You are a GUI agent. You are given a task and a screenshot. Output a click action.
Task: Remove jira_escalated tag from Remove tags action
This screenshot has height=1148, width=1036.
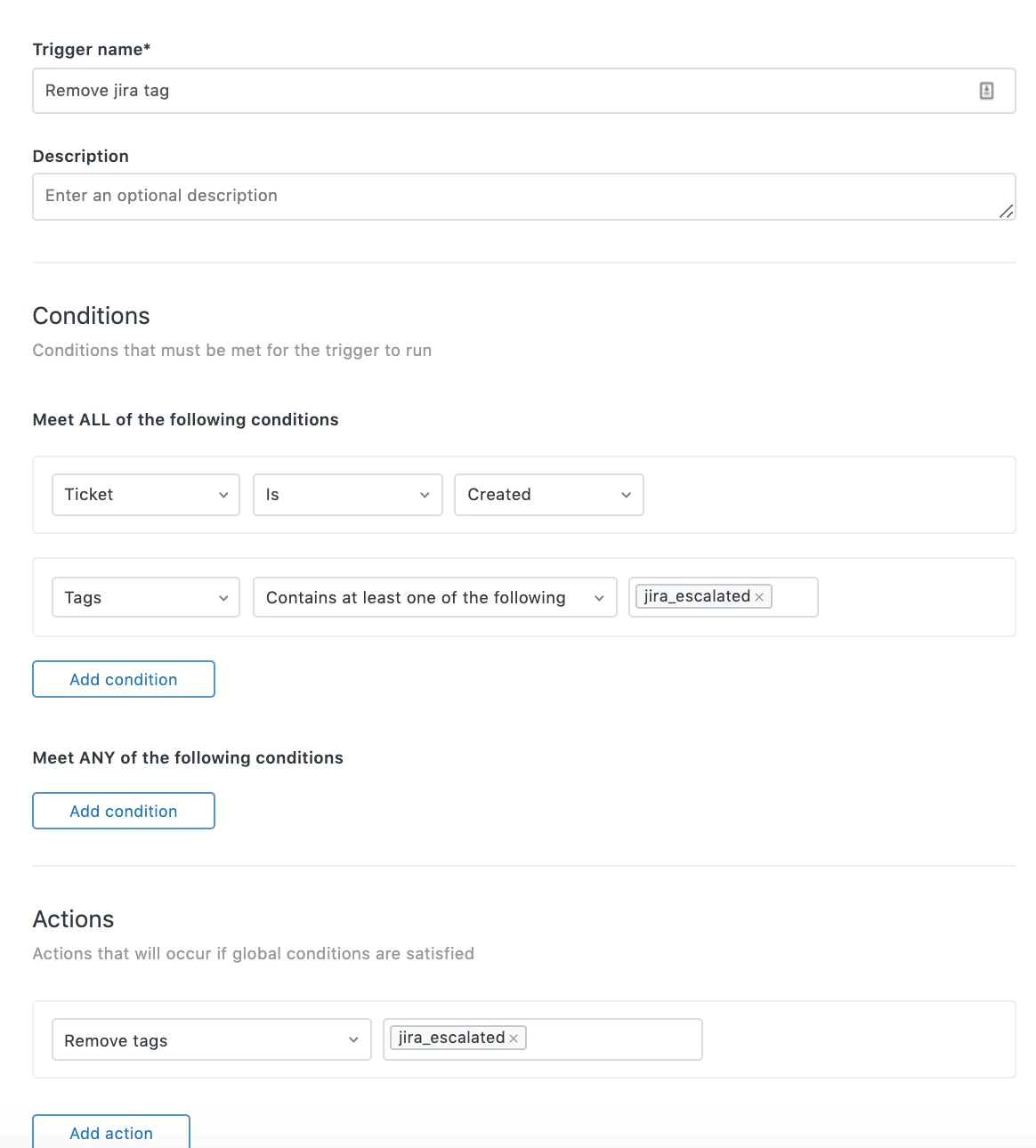coord(514,1039)
